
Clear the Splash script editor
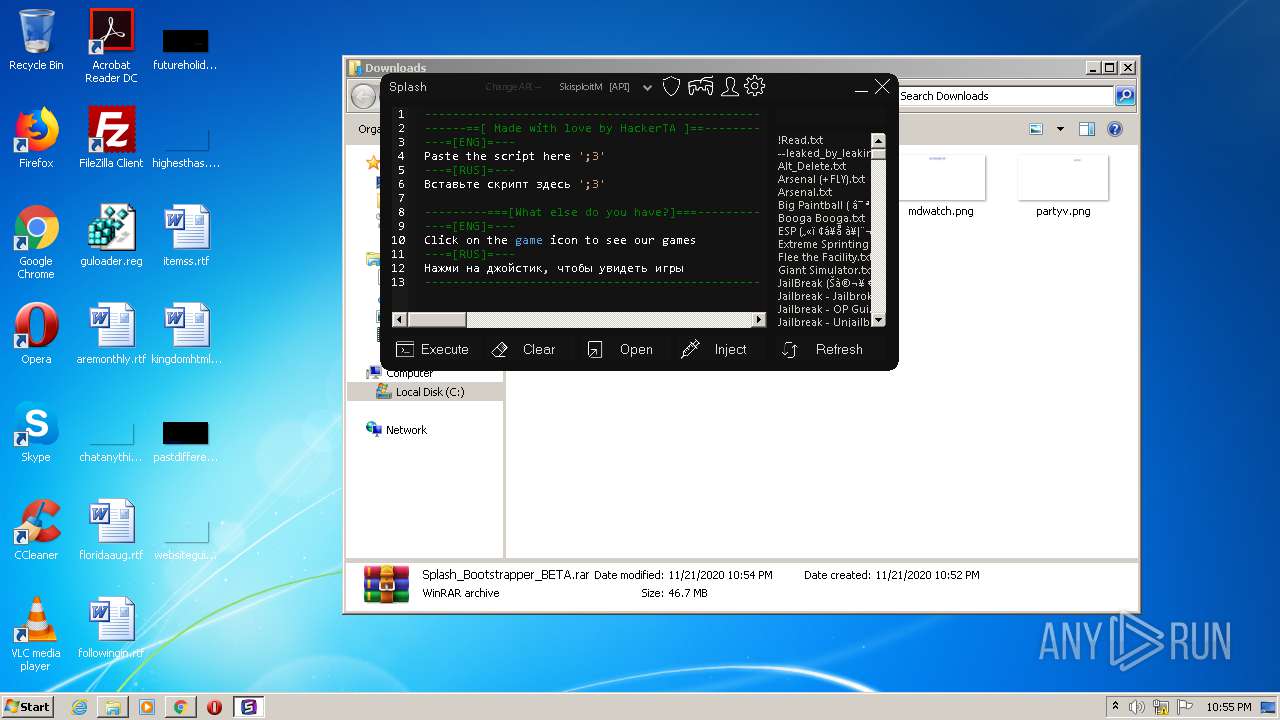pyautogui.click(x=523, y=349)
